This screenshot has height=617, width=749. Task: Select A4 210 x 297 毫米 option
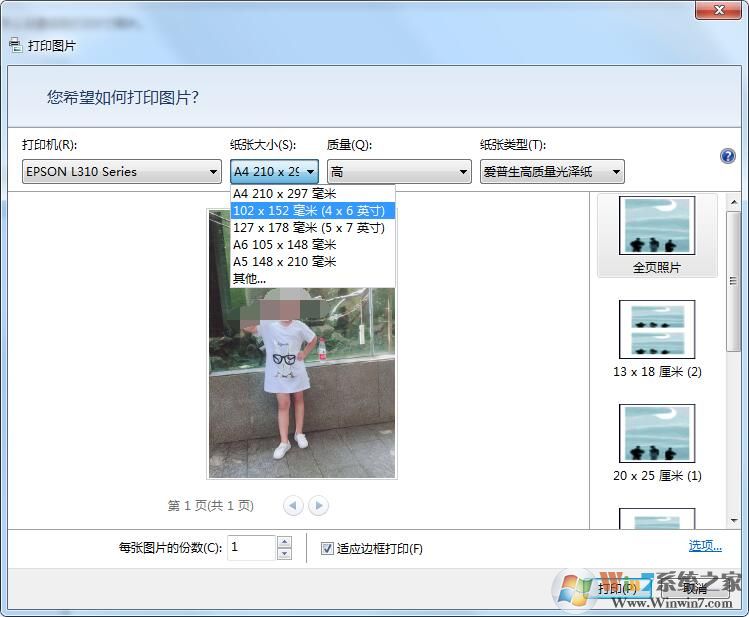[x=285, y=194]
